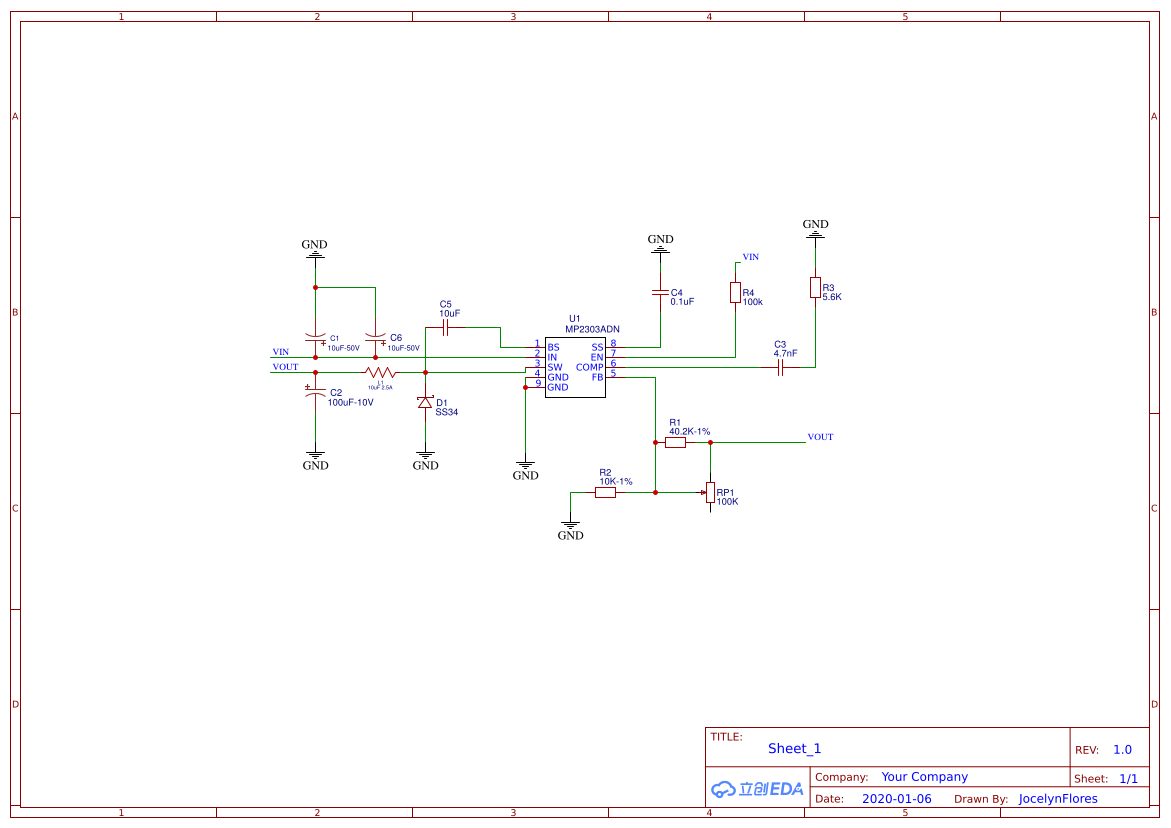The height and width of the screenshot is (828, 1171).
Task: Click the COMP pin label on U1
Action: [589, 367]
